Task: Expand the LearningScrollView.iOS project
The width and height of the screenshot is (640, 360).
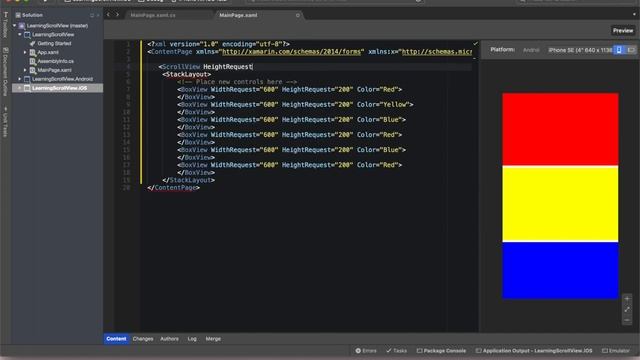Action: point(20,88)
